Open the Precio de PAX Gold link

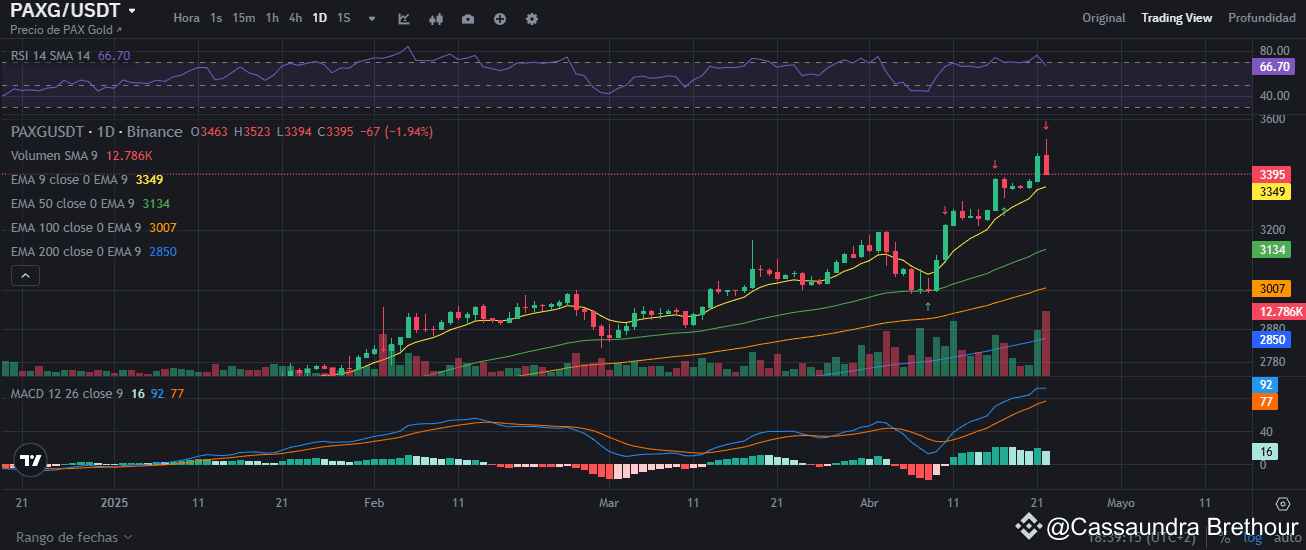coord(66,30)
